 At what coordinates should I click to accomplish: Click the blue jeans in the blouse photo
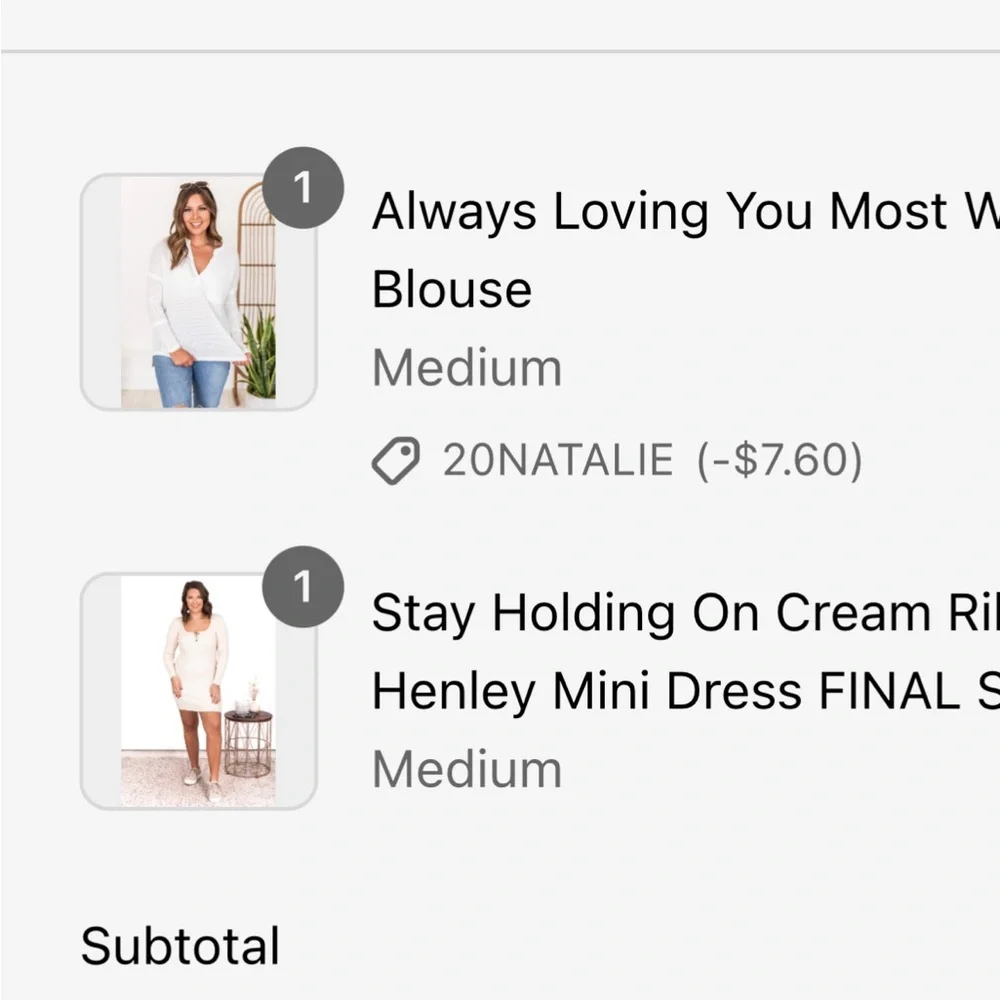coord(190,381)
